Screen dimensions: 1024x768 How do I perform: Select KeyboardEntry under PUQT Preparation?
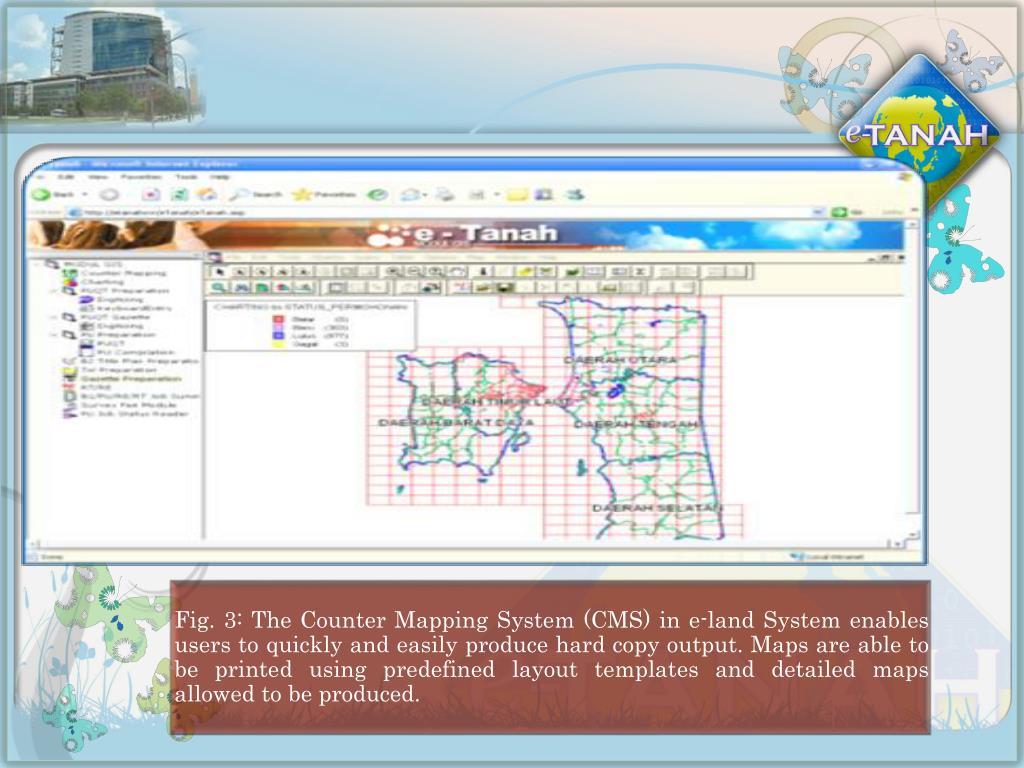pos(135,308)
